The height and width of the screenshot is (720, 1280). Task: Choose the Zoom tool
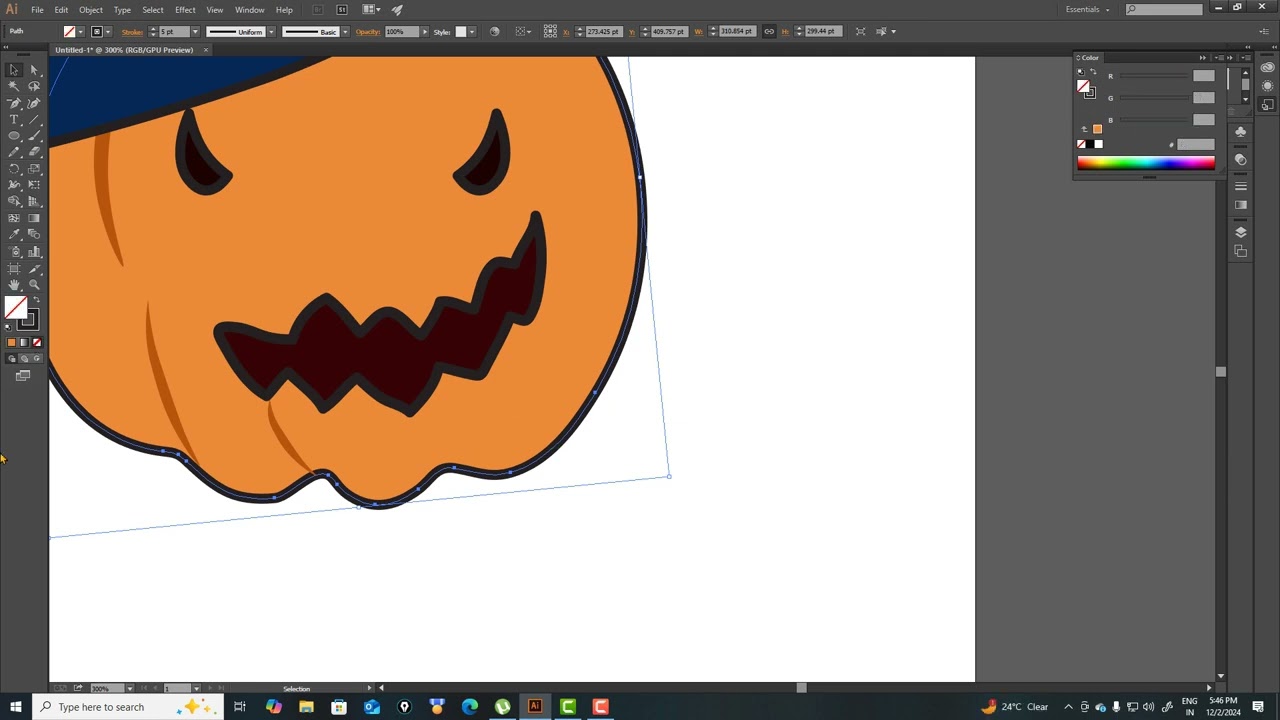[x=34, y=286]
